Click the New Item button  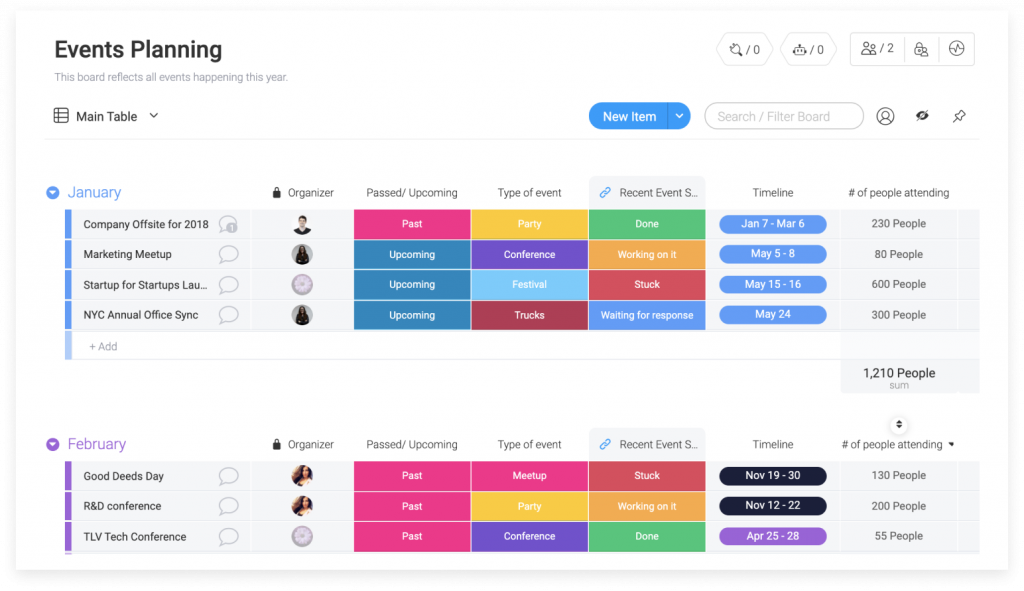pos(629,116)
